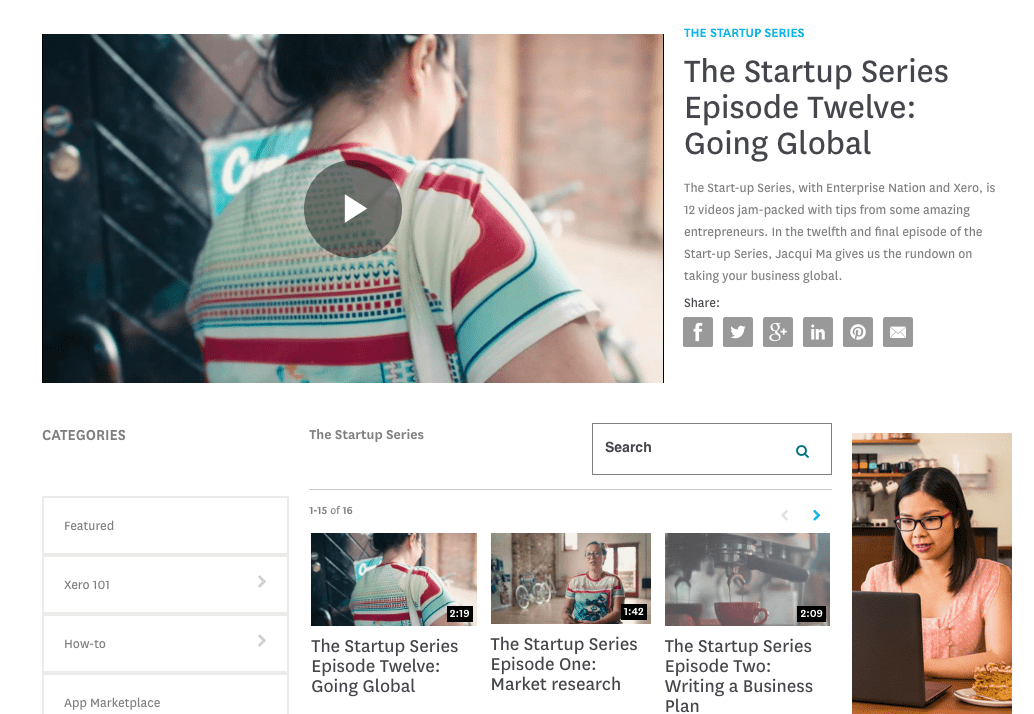Click the search magnifier icon
This screenshot has height=714, width=1034.
[802, 451]
